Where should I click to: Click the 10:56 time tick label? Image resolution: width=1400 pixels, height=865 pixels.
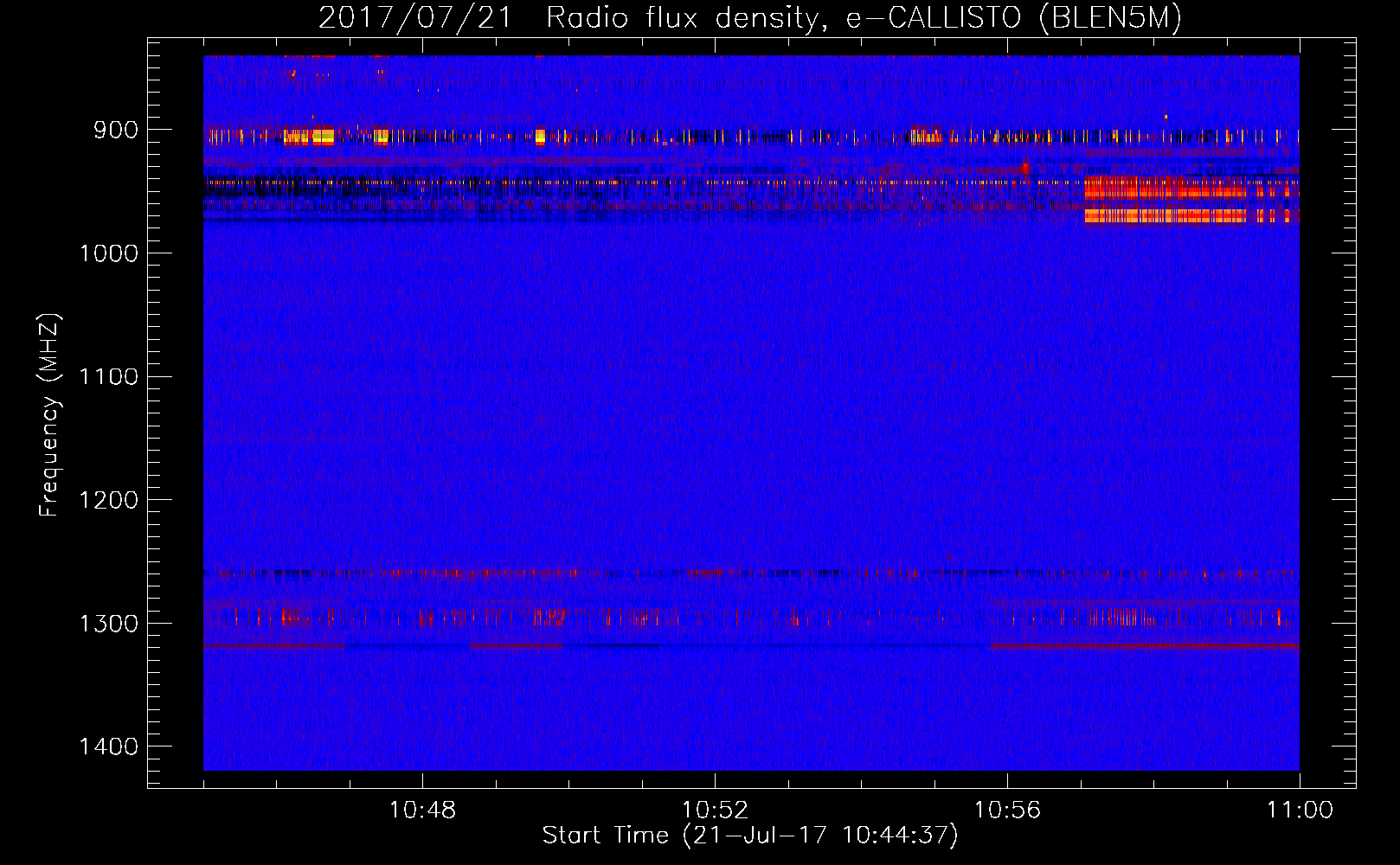(x=1007, y=811)
